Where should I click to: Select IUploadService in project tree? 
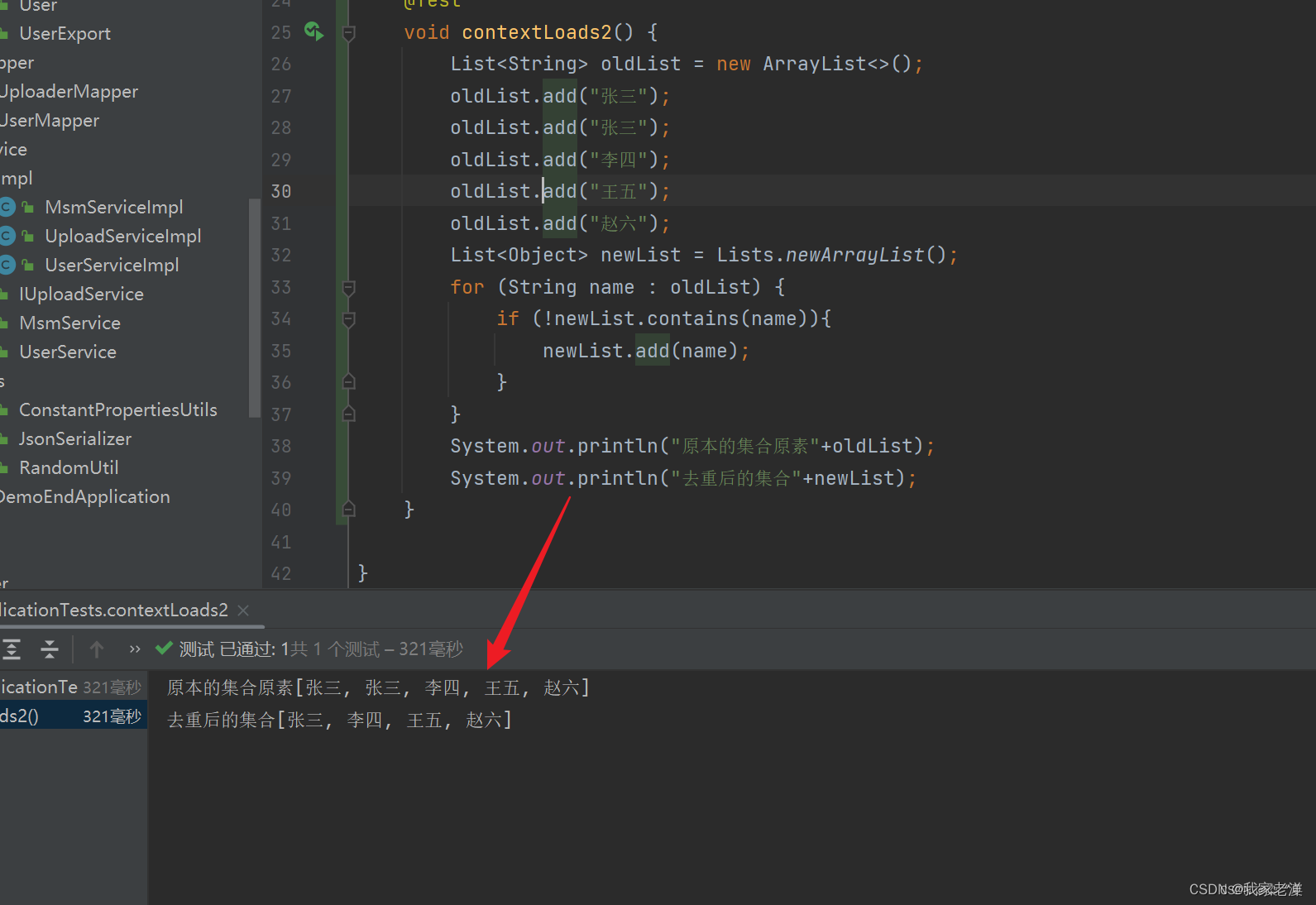pyautogui.click(x=81, y=294)
